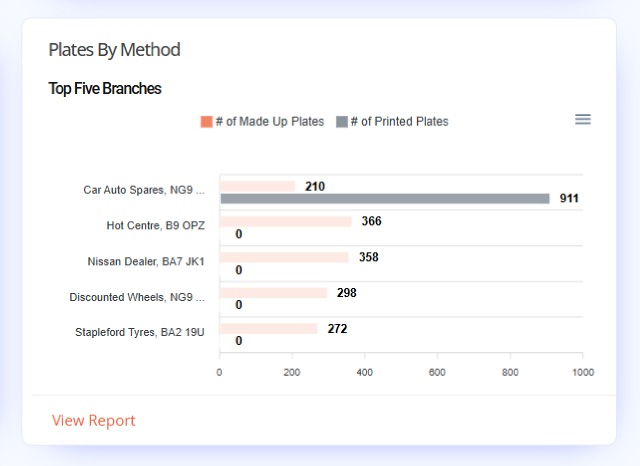This screenshot has width=640, height=466.
Task: Click the View Report link
Action: 93,420
